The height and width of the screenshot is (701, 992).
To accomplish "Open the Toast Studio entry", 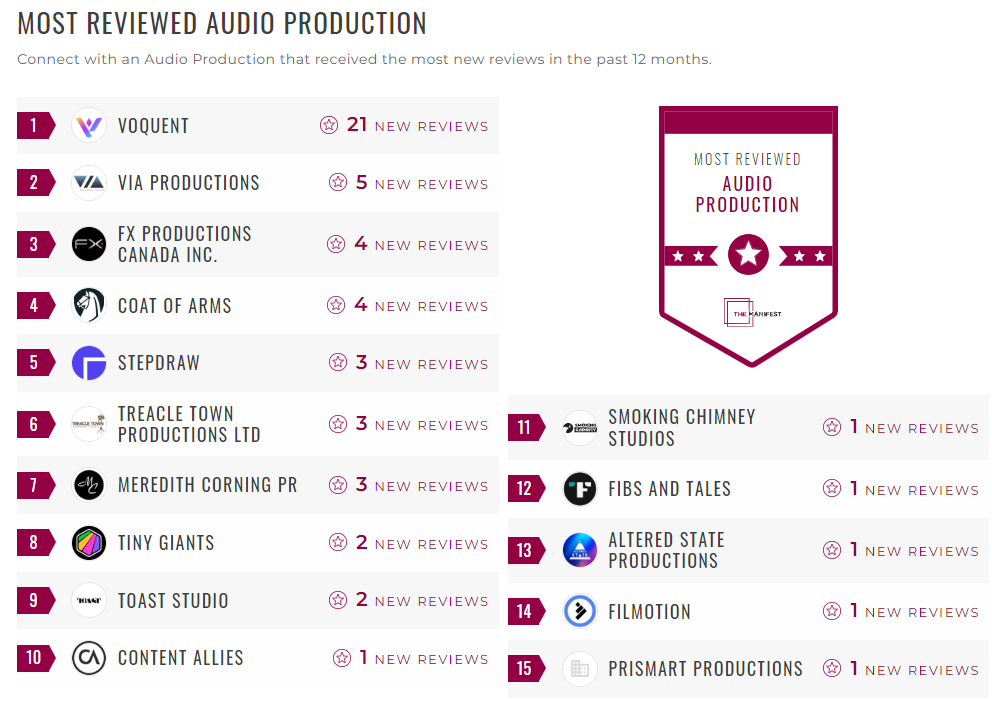I will 175,601.
